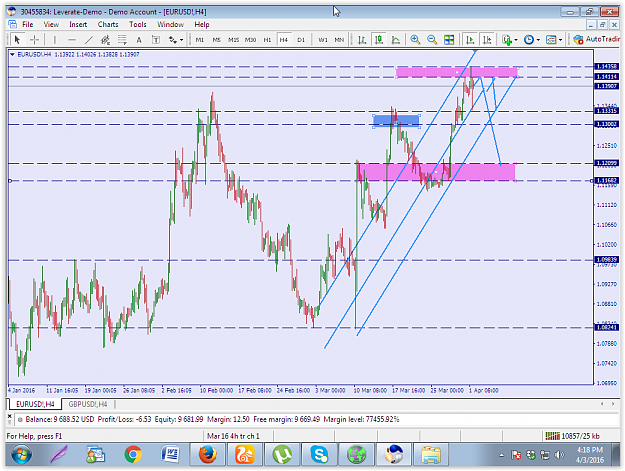Open the Tools menu
This screenshot has height=471, width=625.
(x=138, y=24)
